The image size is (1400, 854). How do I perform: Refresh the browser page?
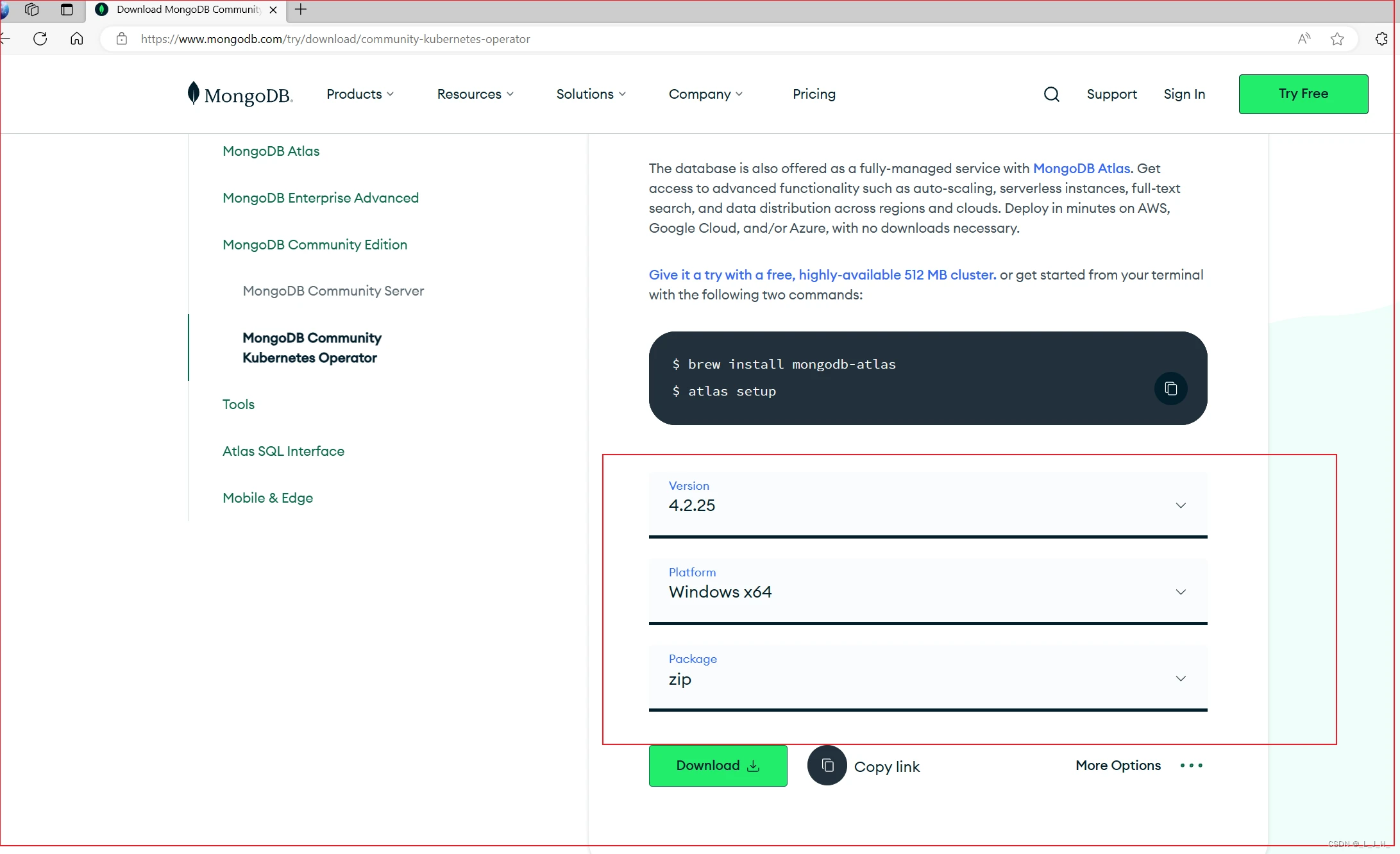pyautogui.click(x=40, y=39)
